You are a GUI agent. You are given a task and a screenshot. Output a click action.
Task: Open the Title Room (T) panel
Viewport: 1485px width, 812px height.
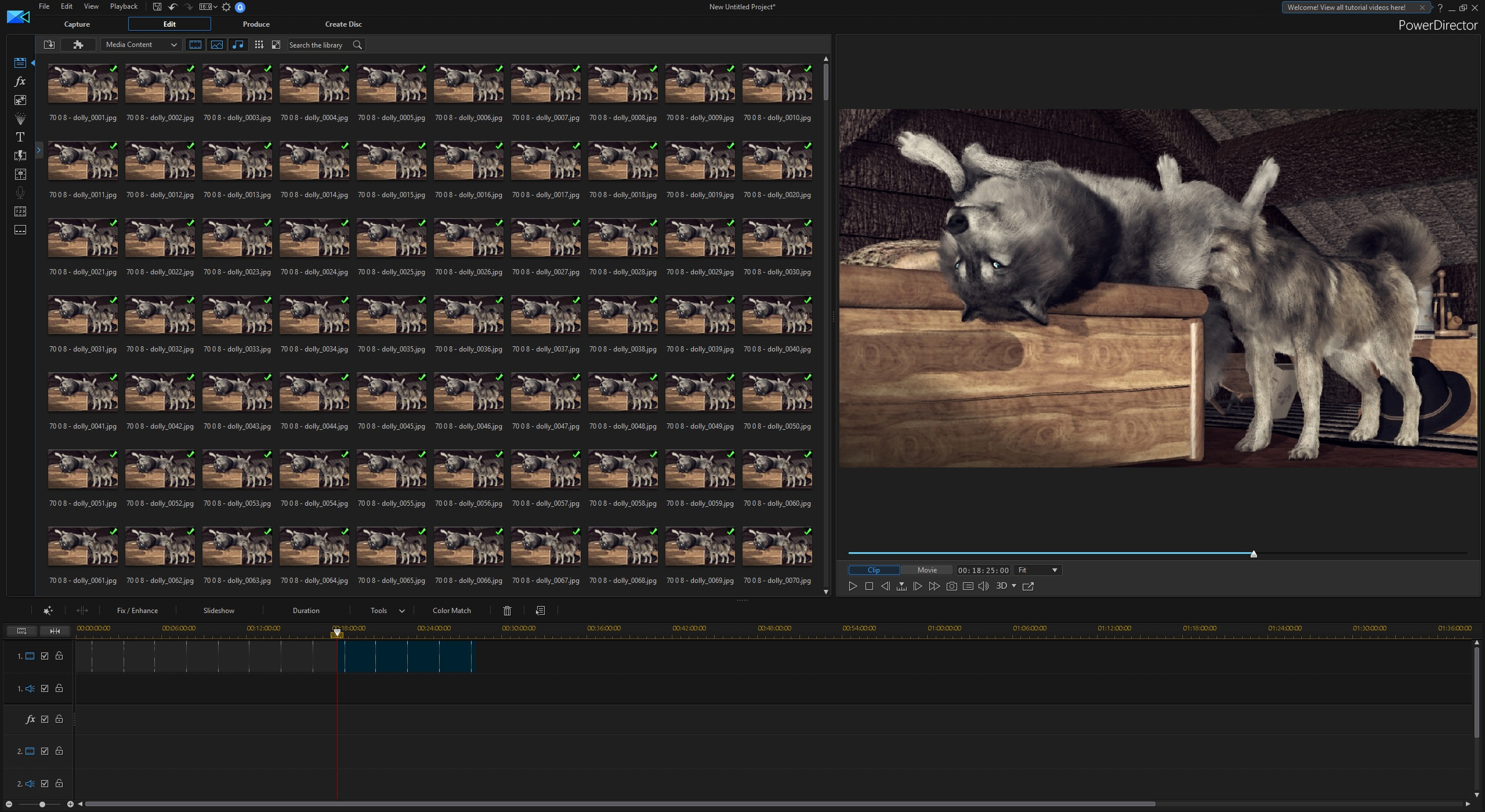pyautogui.click(x=20, y=137)
